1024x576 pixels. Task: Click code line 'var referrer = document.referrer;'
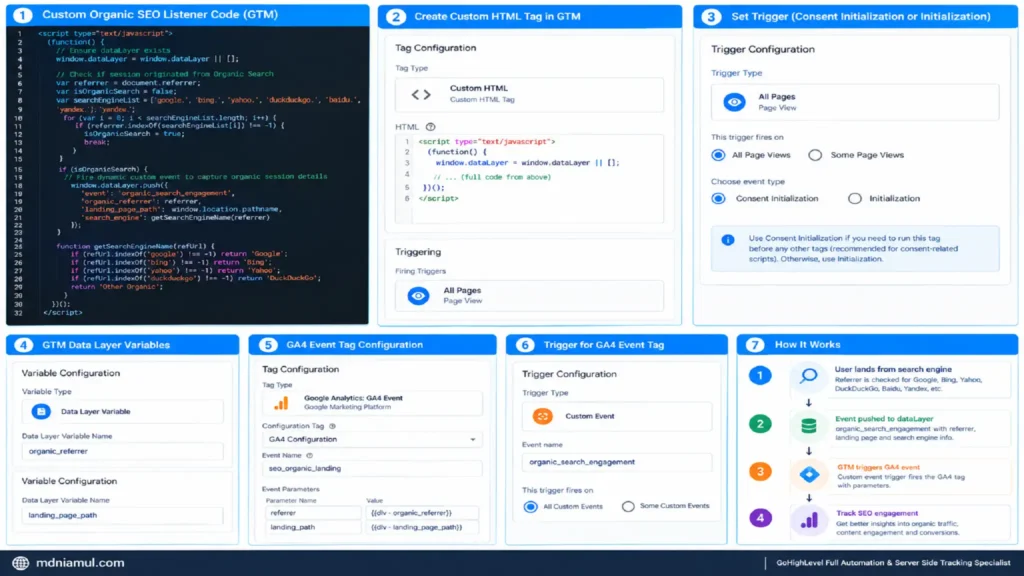point(127,83)
